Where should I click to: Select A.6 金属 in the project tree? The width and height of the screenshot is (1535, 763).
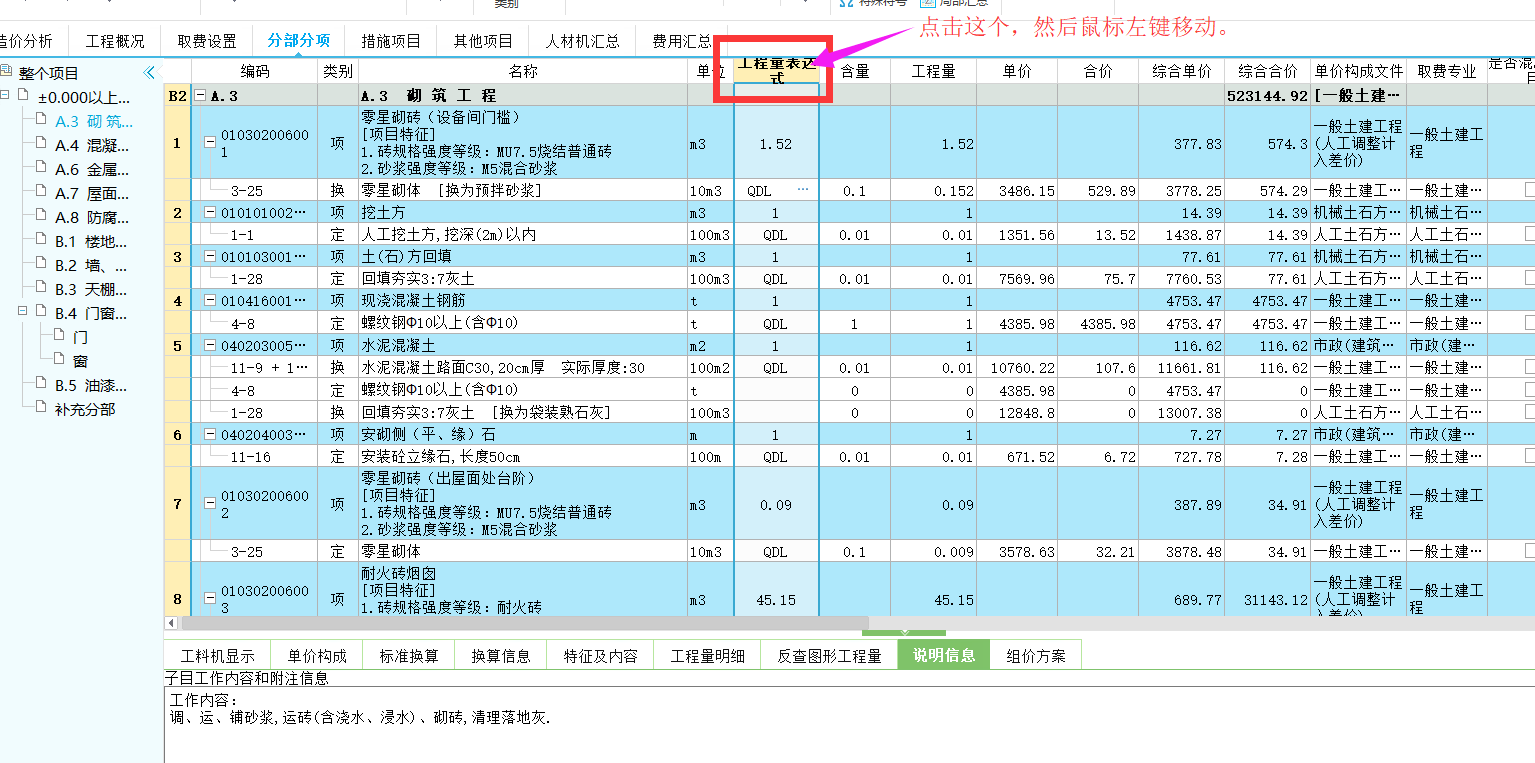point(92,169)
